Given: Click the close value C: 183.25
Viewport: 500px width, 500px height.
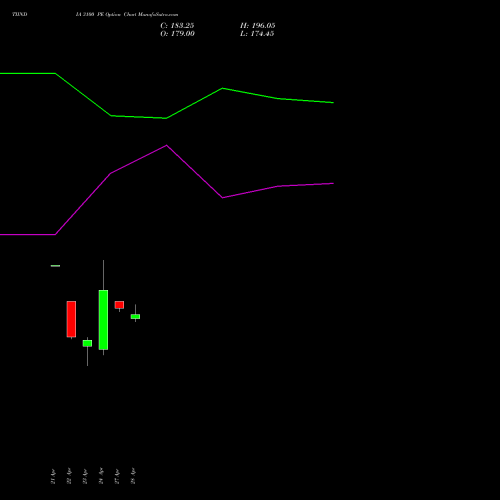Looking at the screenshot, I should tap(177, 26).
